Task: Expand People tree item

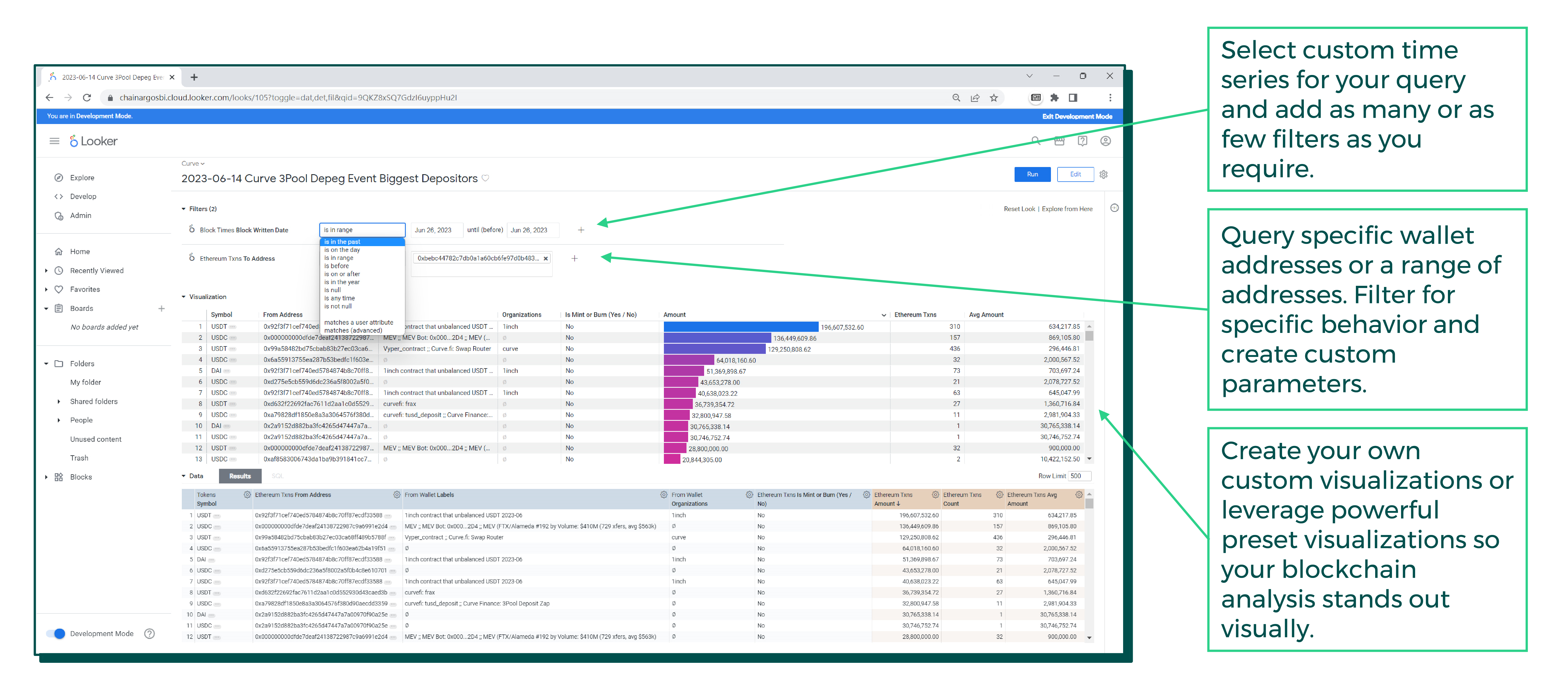Action: pyautogui.click(x=58, y=421)
